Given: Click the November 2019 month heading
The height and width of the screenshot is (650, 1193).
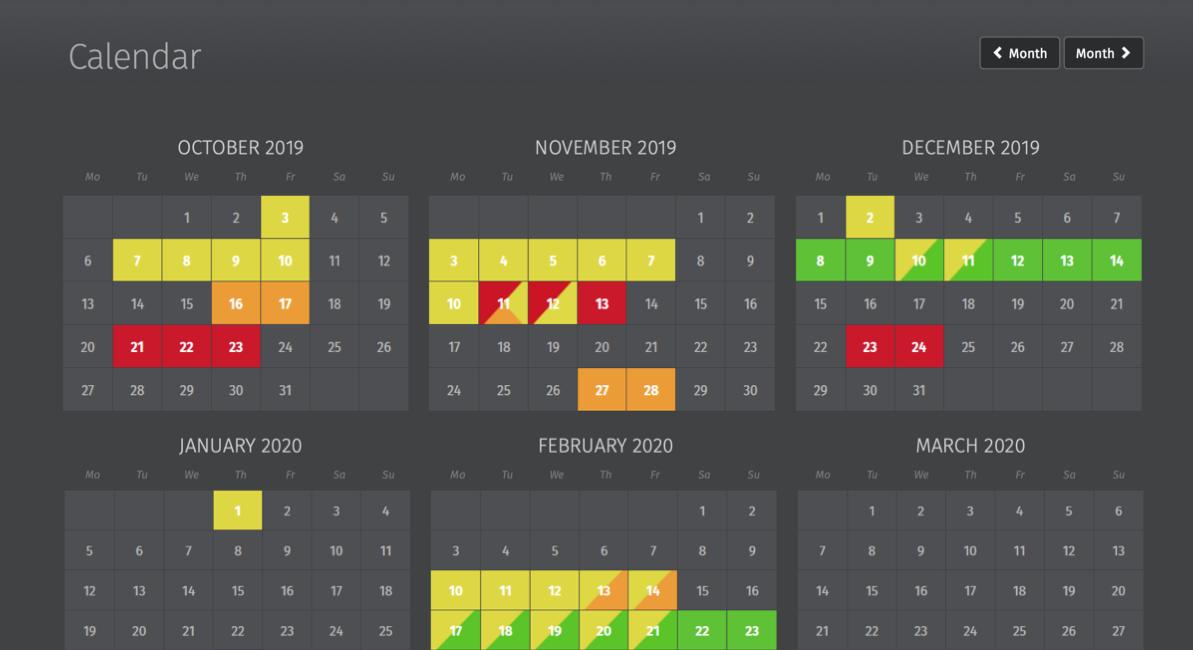Looking at the screenshot, I should [x=605, y=148].
